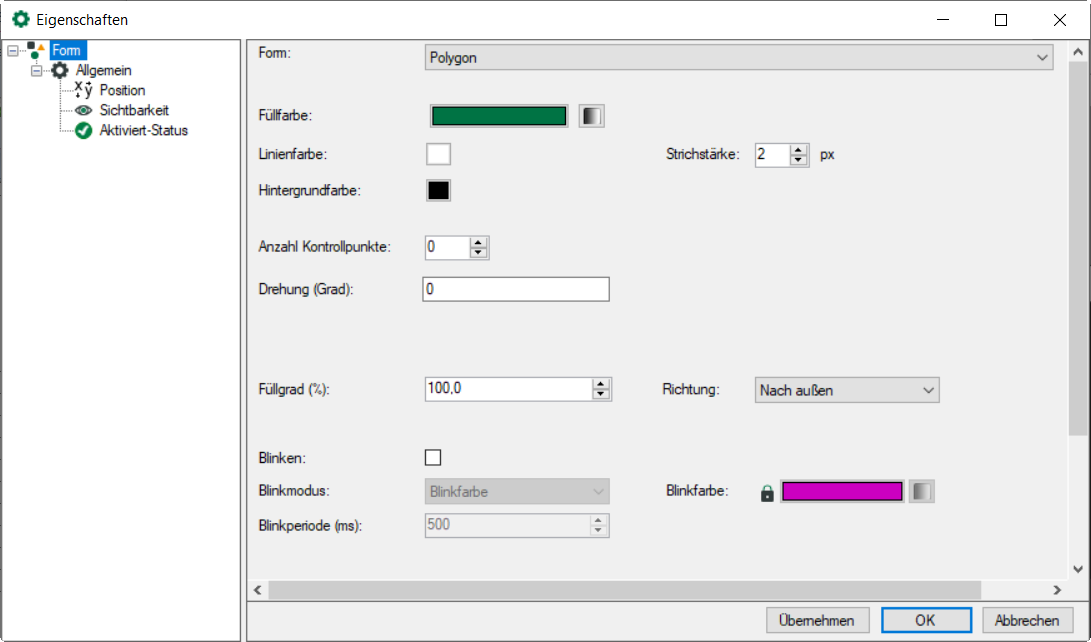
Task: Click the horizontal scrollbar right arrow
Action: (1058, 591)
